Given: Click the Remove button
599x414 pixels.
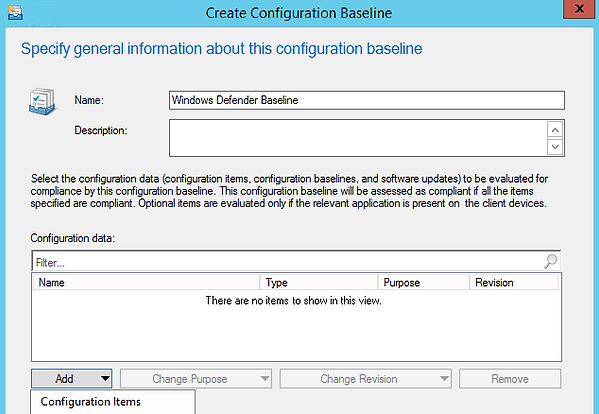Looking at the screenshot, I should tap(510, 378).
